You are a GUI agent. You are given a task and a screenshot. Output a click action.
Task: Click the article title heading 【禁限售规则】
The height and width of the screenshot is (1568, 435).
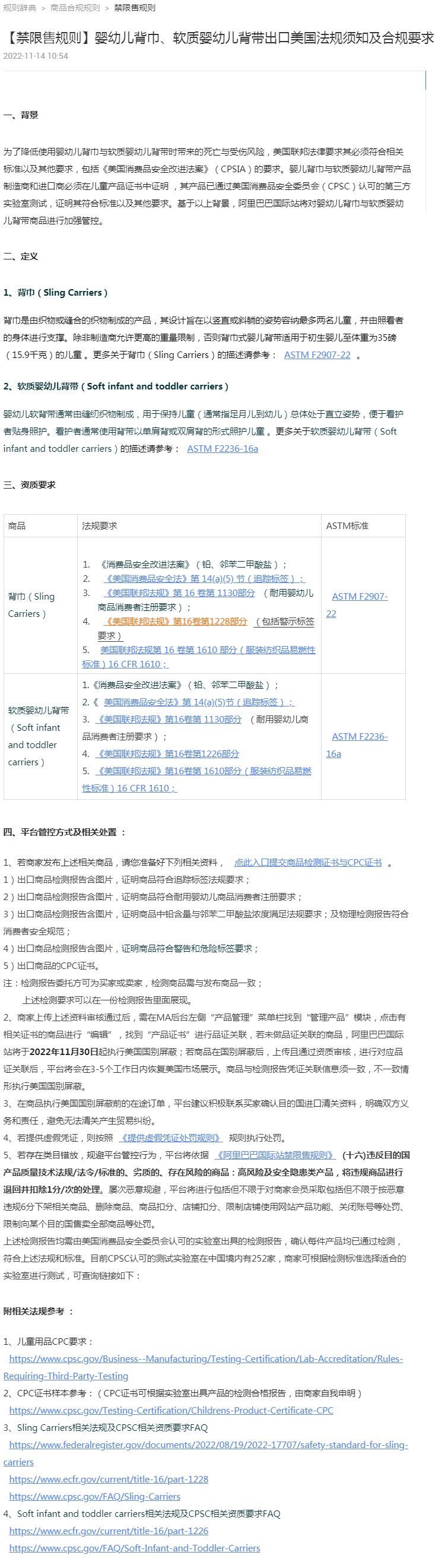(218, 38)
